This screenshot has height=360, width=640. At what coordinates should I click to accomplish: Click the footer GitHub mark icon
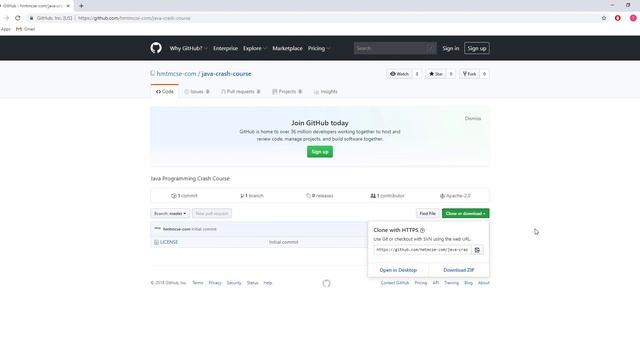coord(326,283)
